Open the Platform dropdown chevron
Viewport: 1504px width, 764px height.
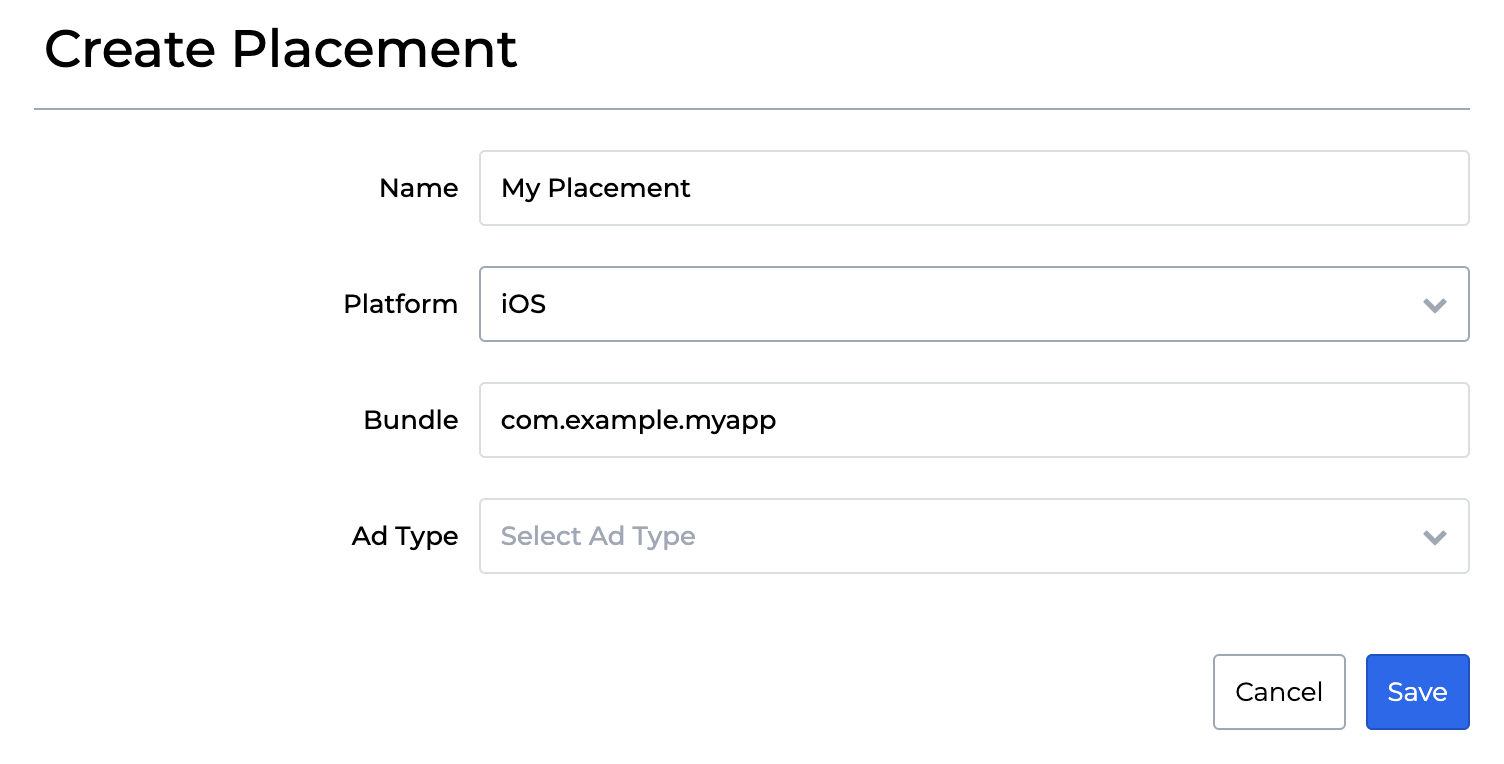click(1436, 304)
